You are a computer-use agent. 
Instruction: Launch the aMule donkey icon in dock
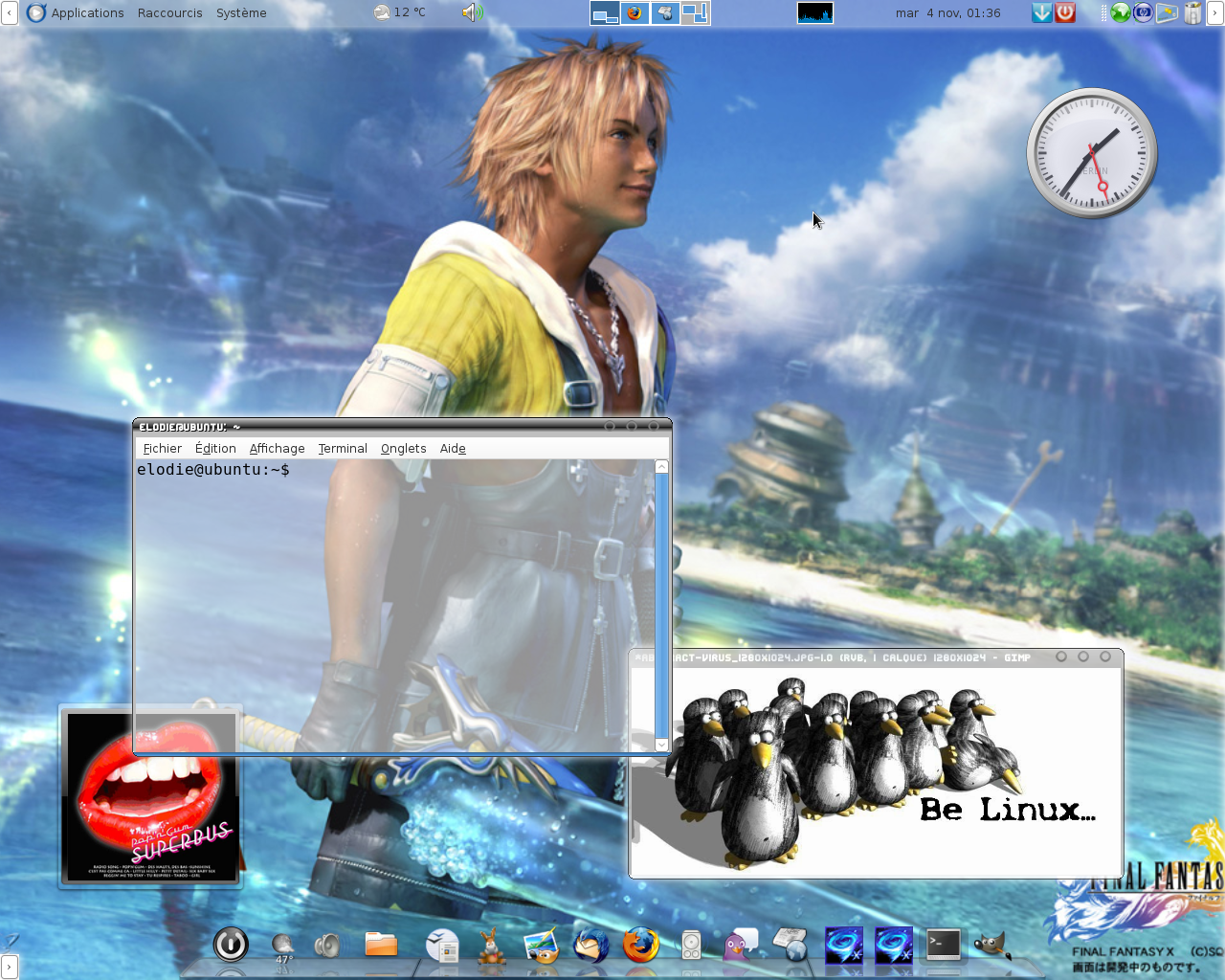pyautogui.click(x=491, y=947)
